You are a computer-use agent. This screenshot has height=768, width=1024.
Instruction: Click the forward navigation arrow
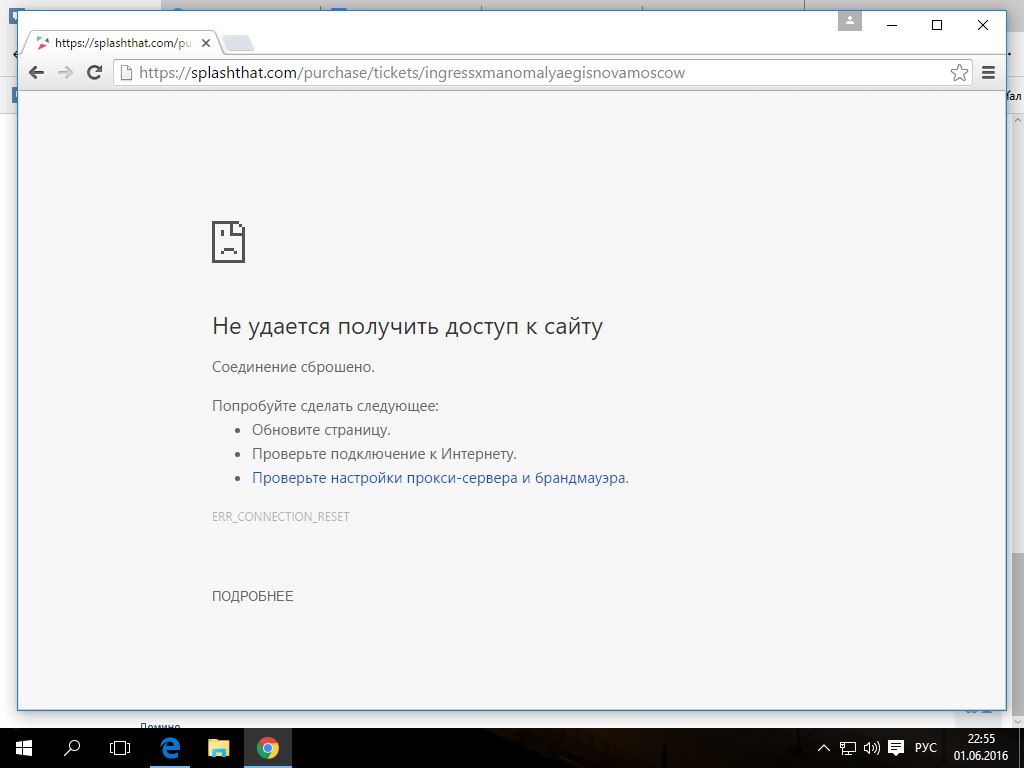65,72
